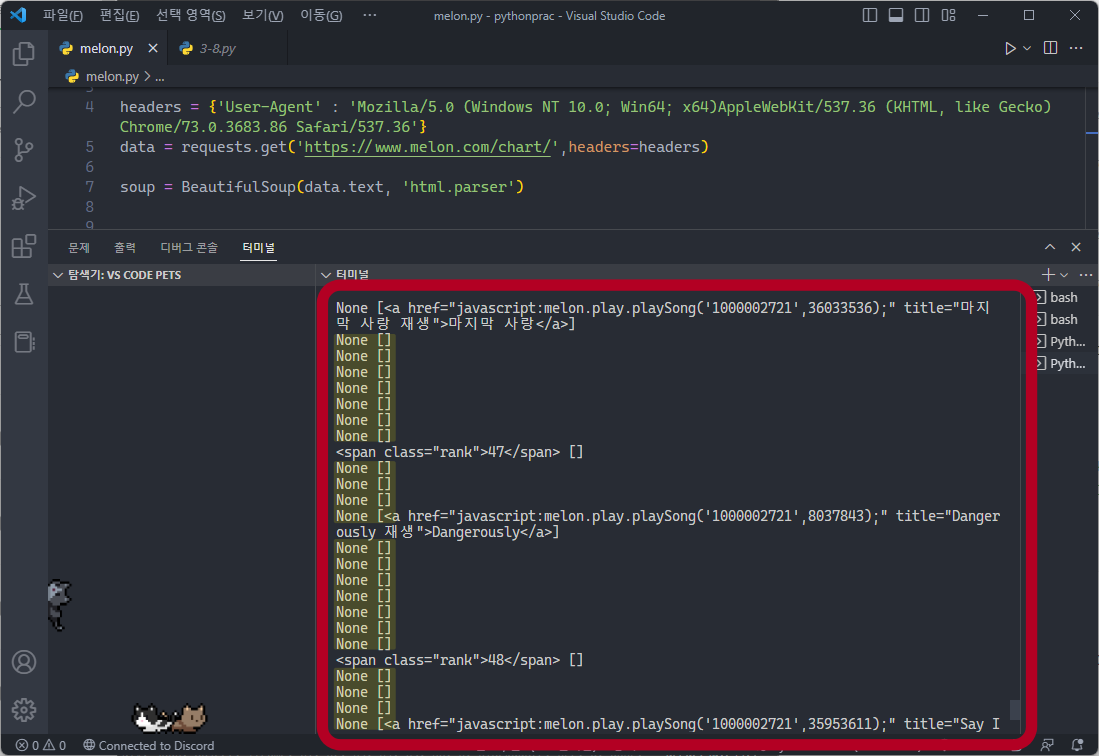Open the Extensions view
Screen dimensions: 1099x756
24,246
